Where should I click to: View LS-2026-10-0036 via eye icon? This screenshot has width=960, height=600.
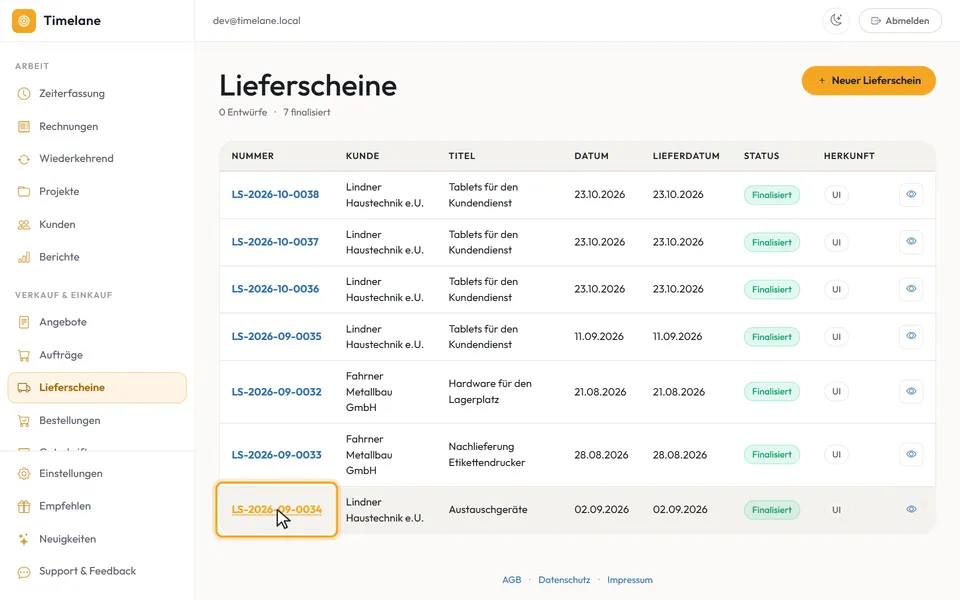pos(911,288)
